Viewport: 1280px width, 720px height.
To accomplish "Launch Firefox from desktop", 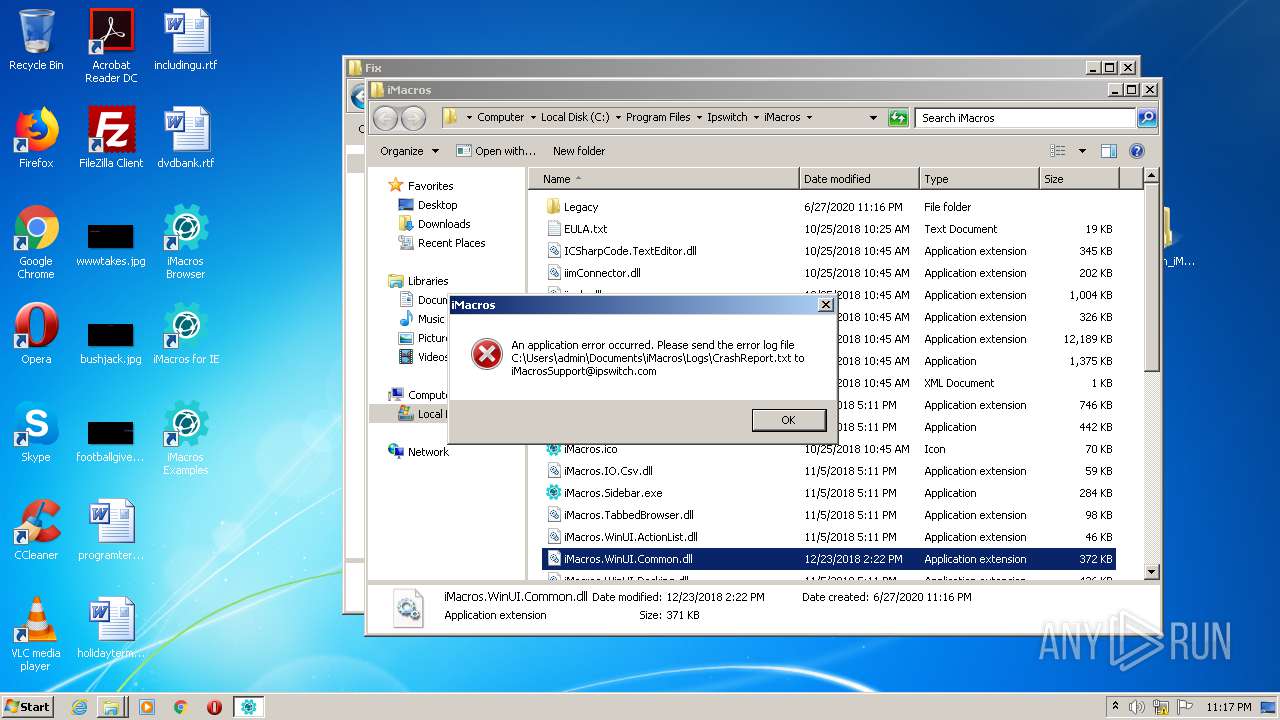I will click(36, 138).
